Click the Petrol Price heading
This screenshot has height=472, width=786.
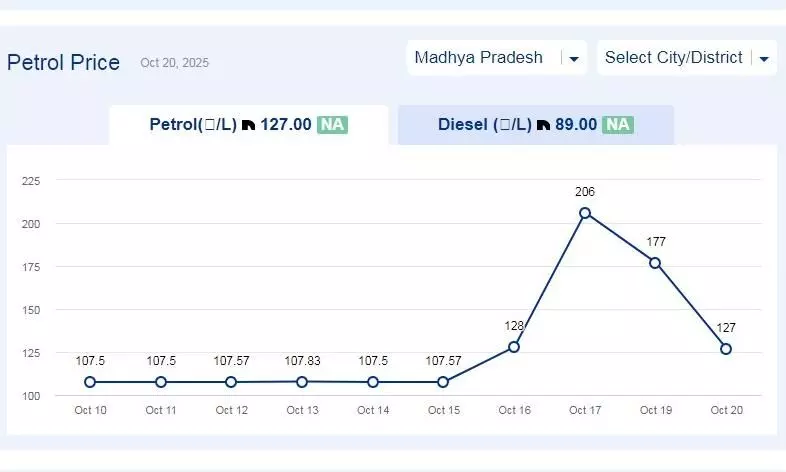pos(63,63)
